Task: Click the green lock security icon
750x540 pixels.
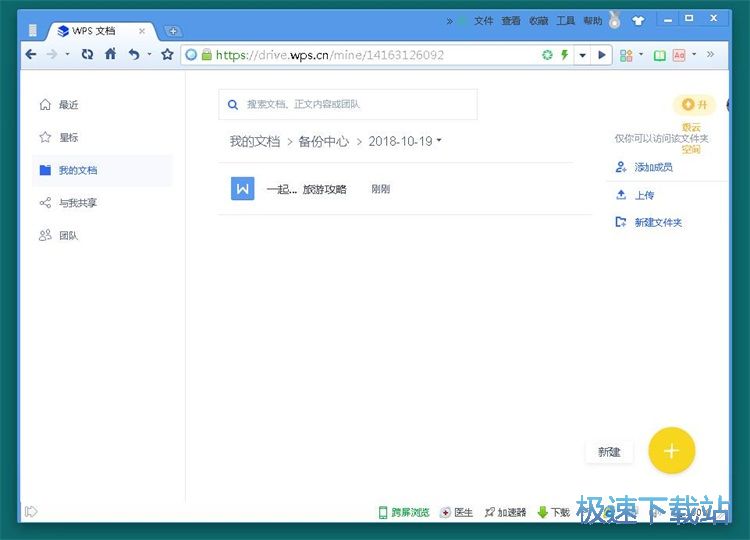Action: click(x=207, y=55)
